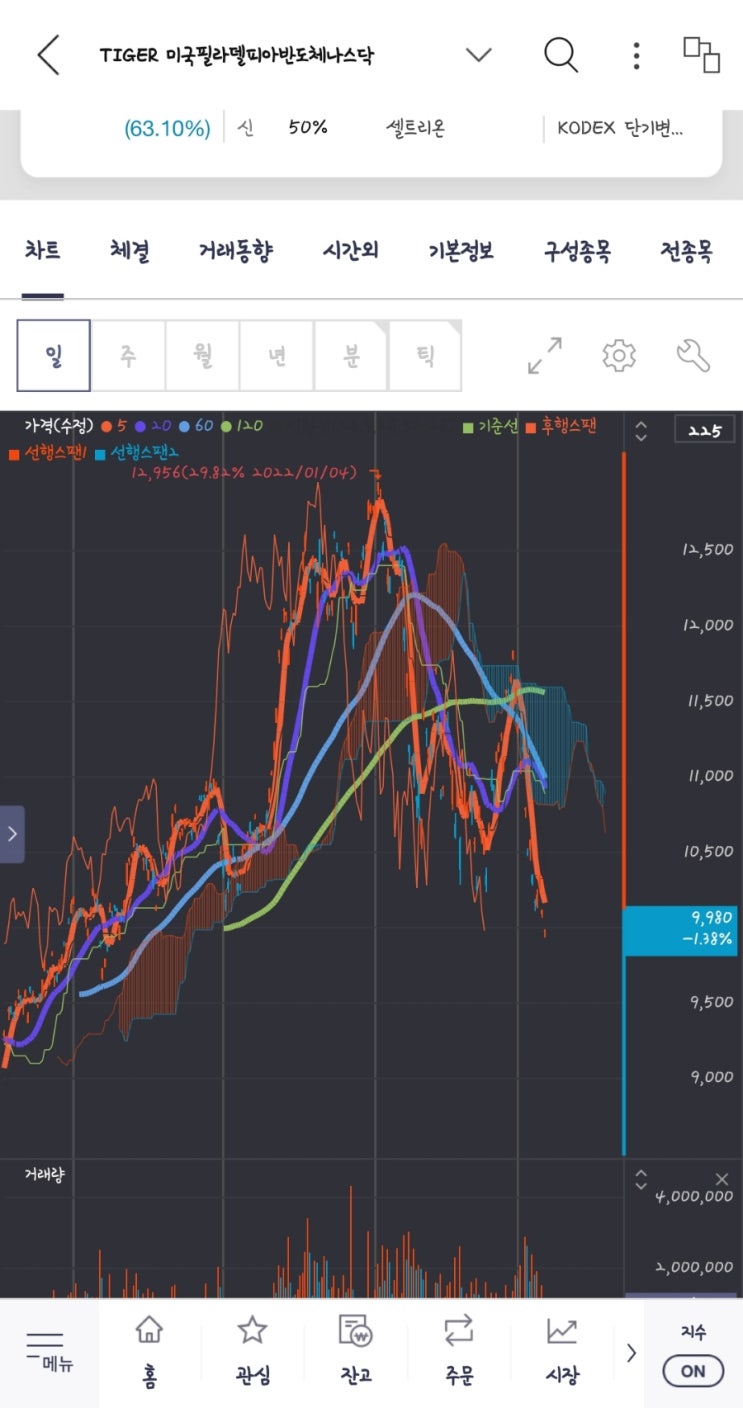Viewport: 743px width, 1408px height.
Task: Tap the back arrow icon
Action: [x=48, y=55]
